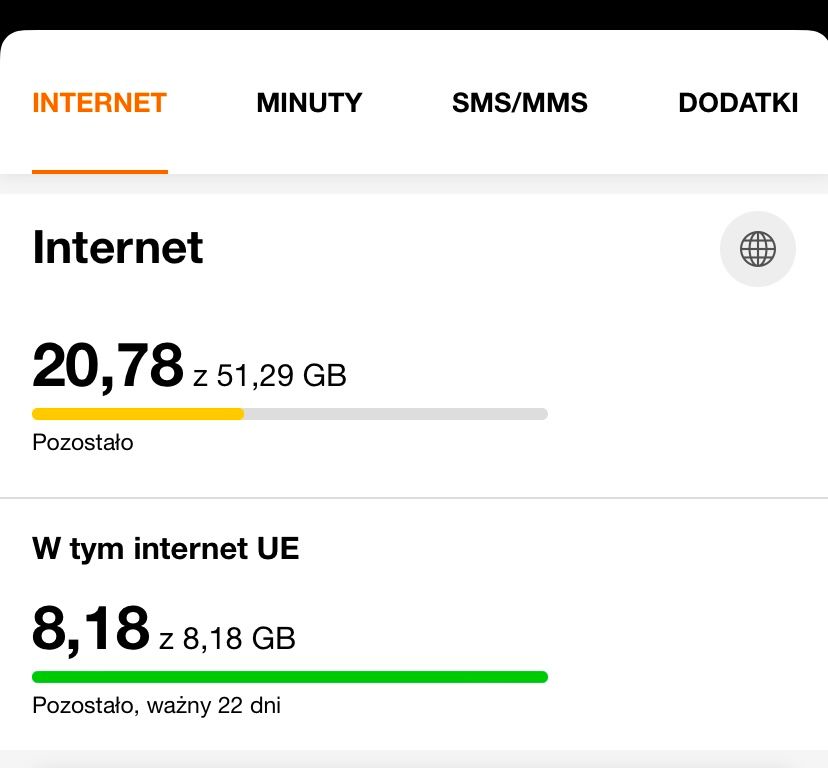828x768 pixels.
Task: Click the divider line above EU section
Action: (x=414, y=498)
